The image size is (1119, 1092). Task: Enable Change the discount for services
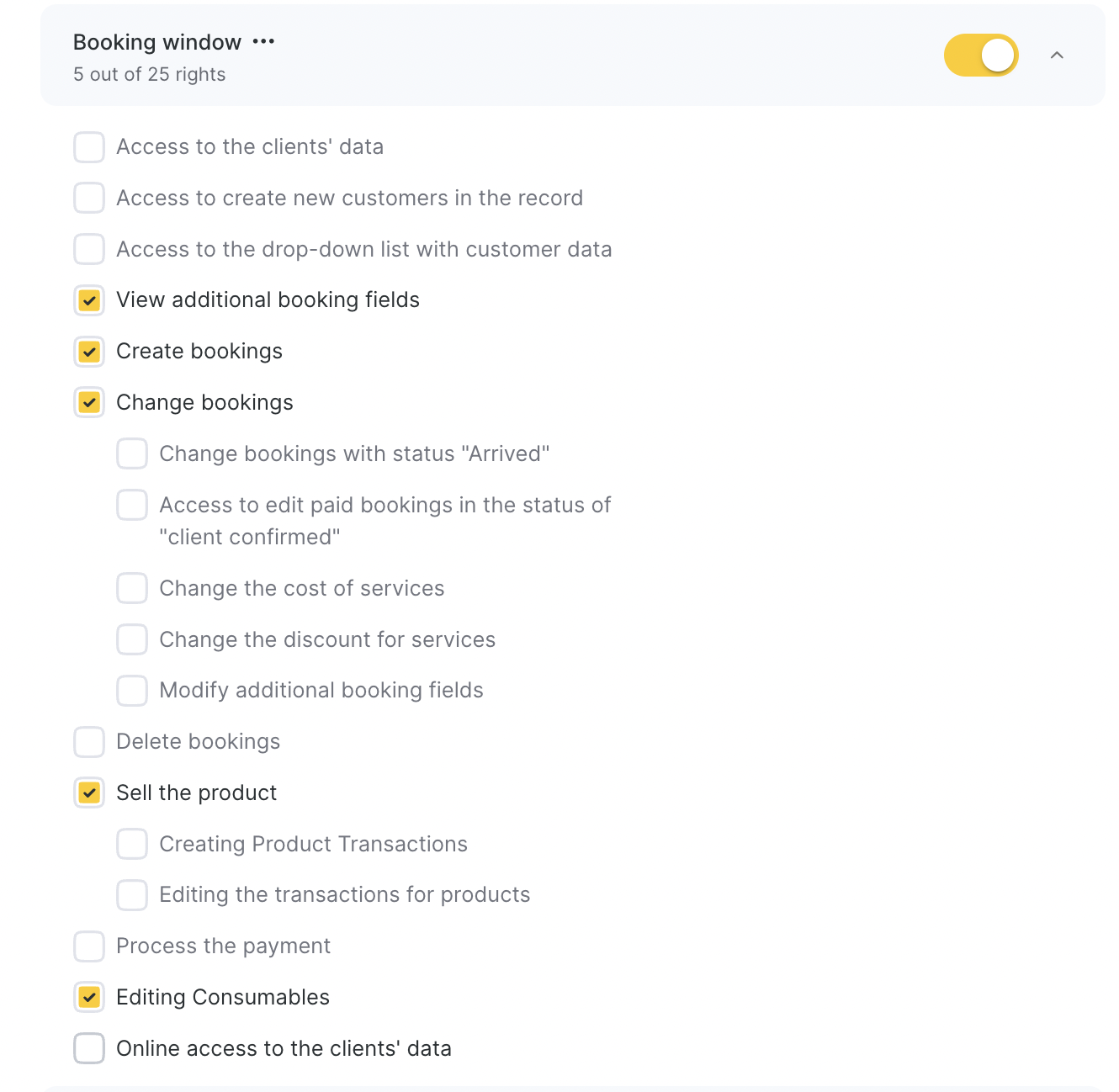(x=132, y=639)
